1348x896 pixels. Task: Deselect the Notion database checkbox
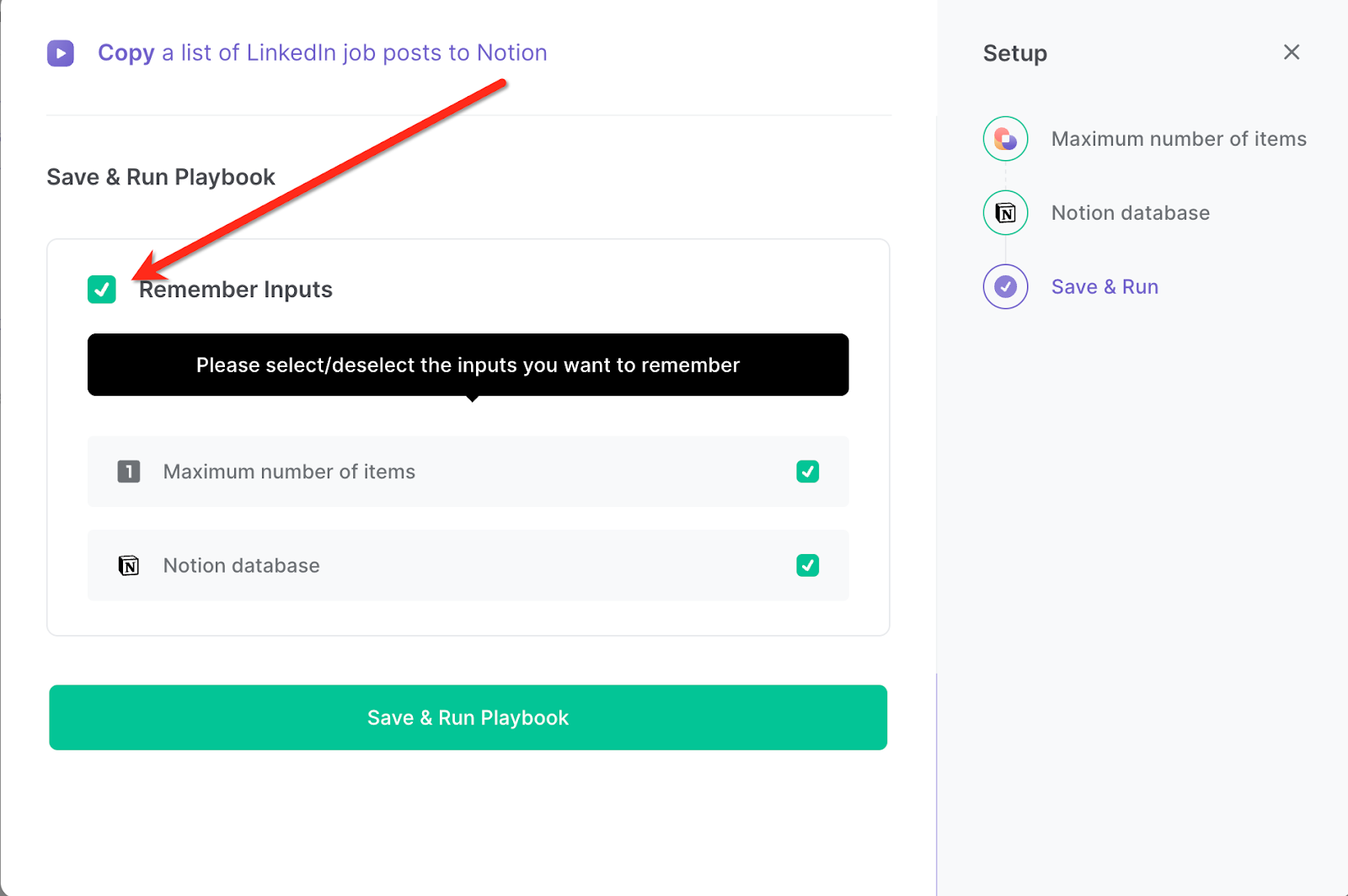click(x=807, y=565)
